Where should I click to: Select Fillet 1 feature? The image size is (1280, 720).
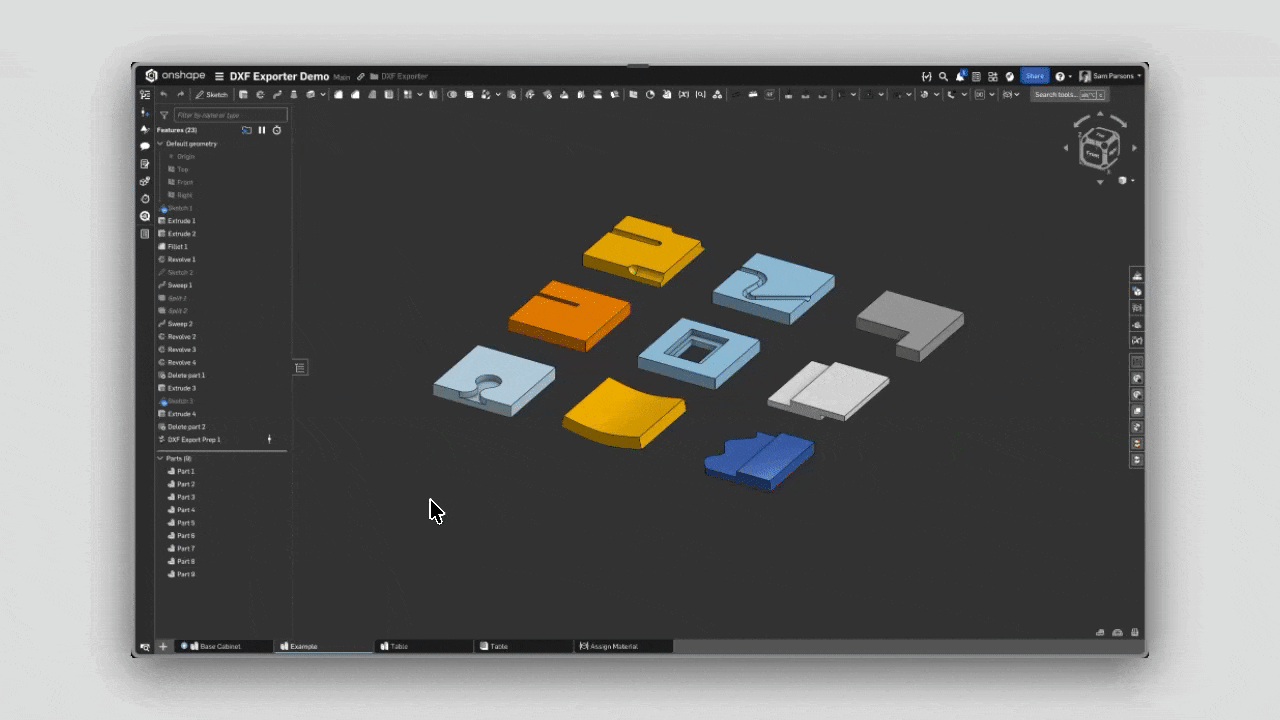click(x=177, y=247)
